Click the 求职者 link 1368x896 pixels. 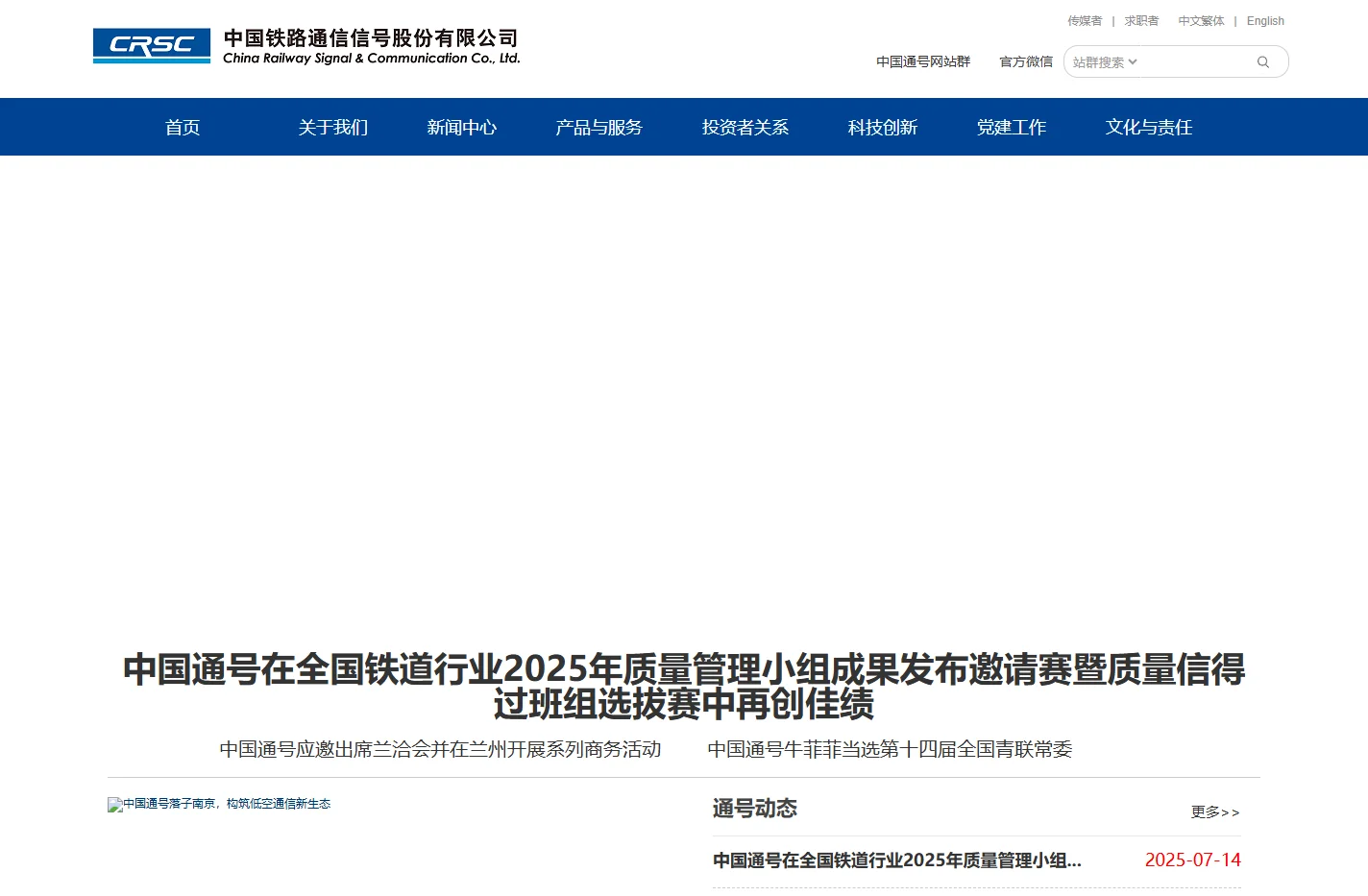click(x=1141, y=21)
